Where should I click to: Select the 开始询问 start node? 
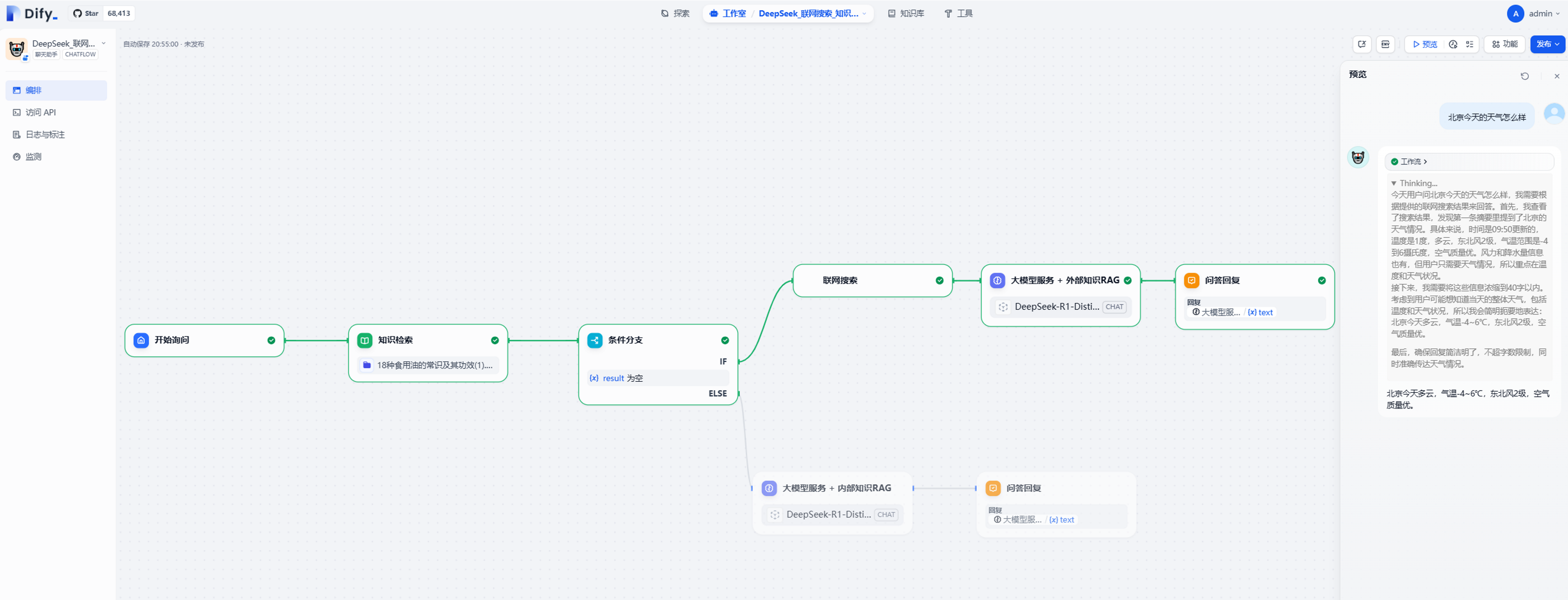coord(205,340)
